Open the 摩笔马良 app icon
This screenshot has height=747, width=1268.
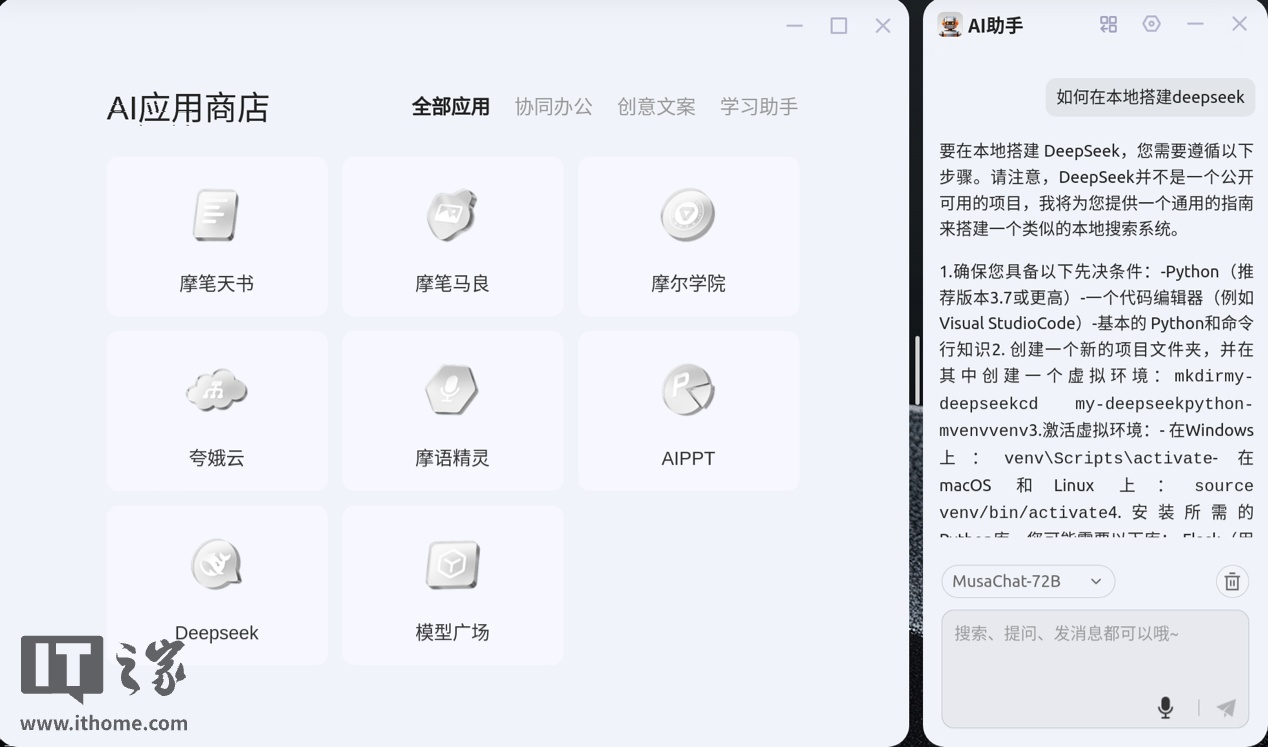(x=452, y=214)
